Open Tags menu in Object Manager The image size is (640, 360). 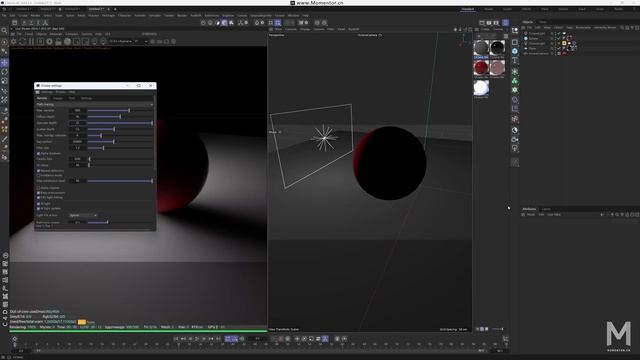[x=569, y=28]
